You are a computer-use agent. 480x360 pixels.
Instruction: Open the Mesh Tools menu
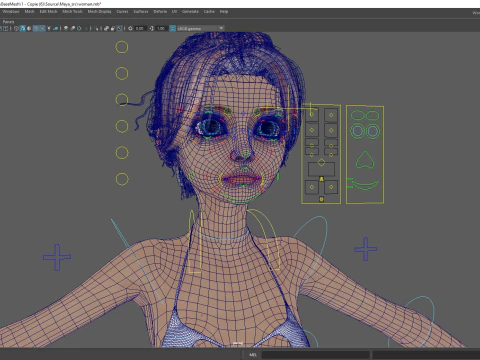point(72,12)
